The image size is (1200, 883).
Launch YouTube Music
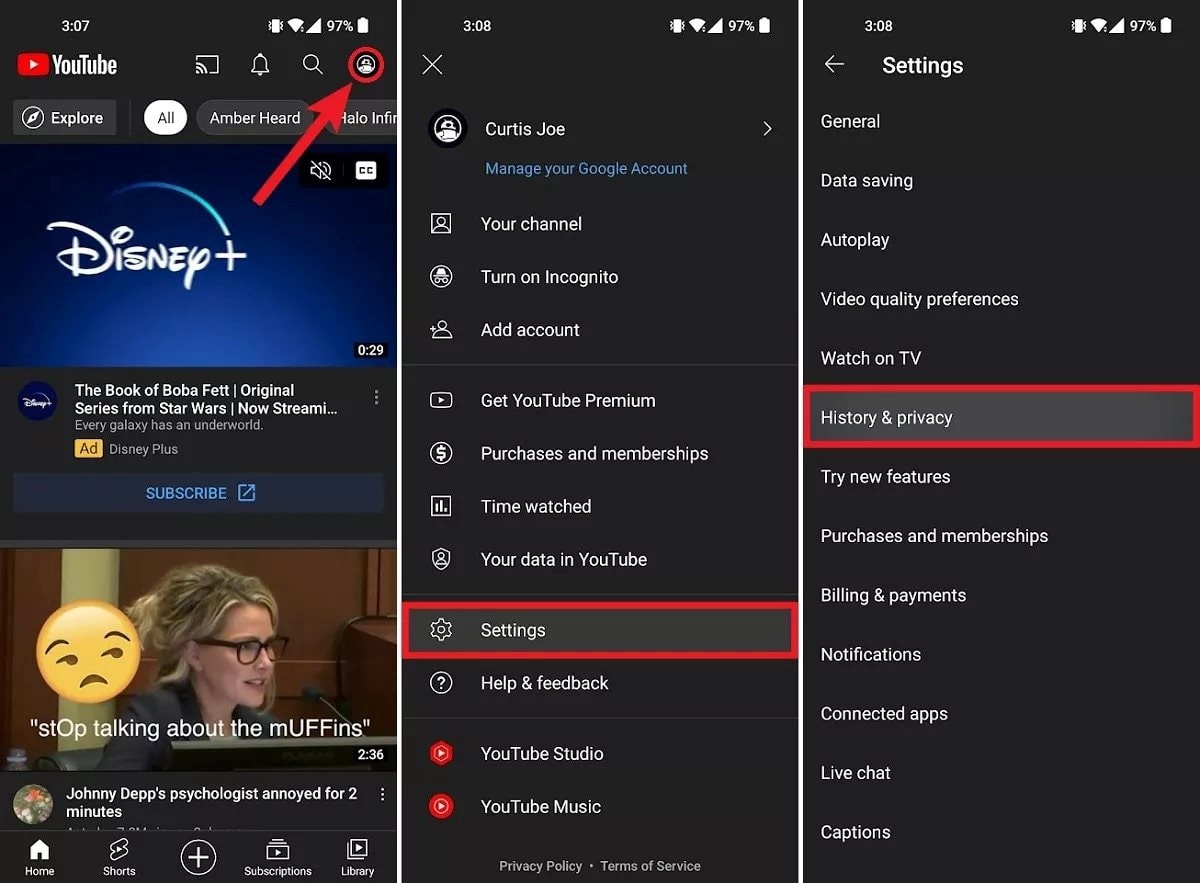[600, 806]
